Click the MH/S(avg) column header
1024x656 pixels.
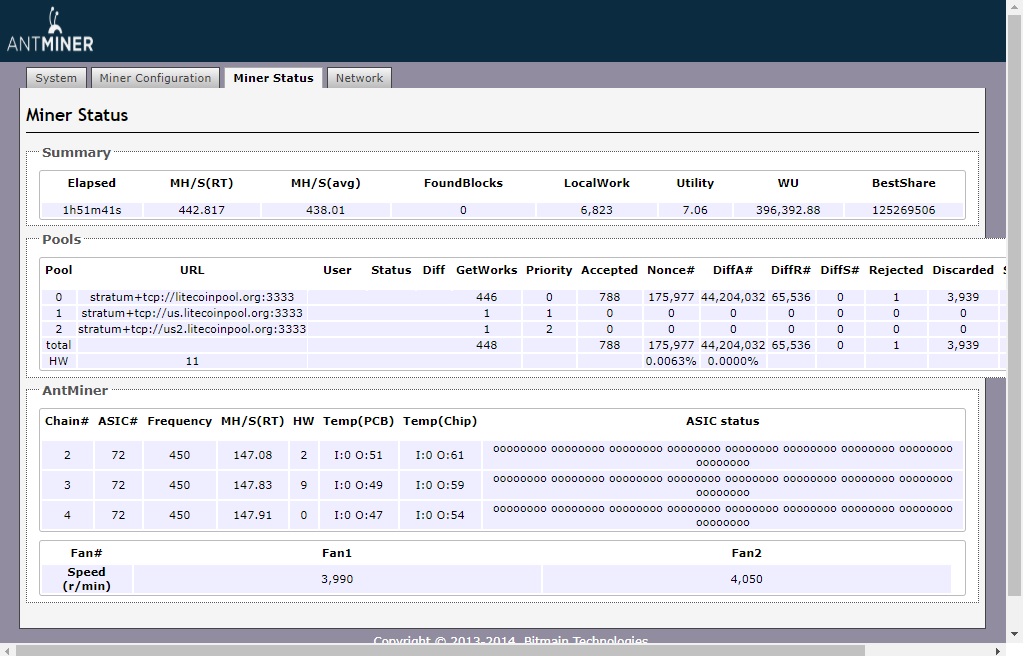pos(326,183)
